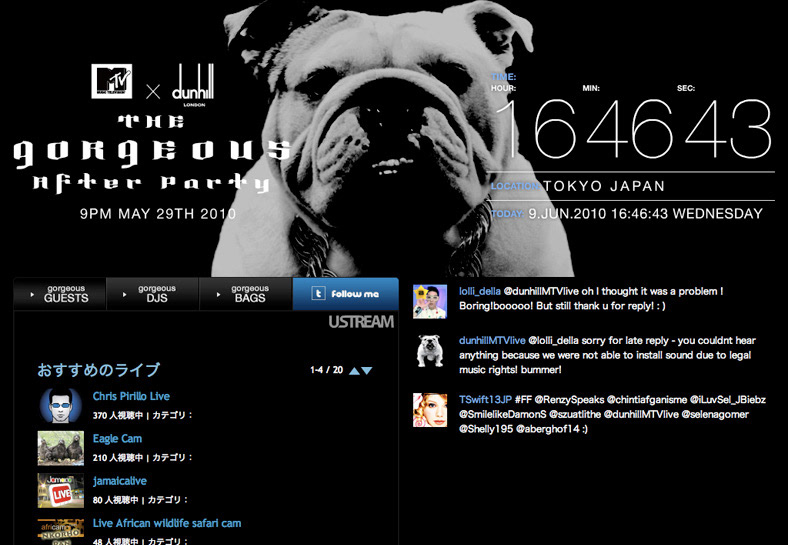Open TSwift13JP's profile avatar

(x=430, y=410)
